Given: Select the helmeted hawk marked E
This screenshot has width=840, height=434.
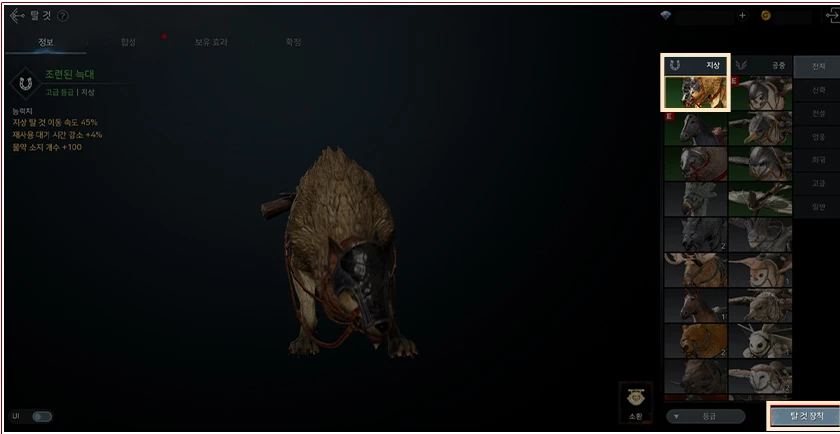Looking at the screenshot, I should click(x=760, y=93).
